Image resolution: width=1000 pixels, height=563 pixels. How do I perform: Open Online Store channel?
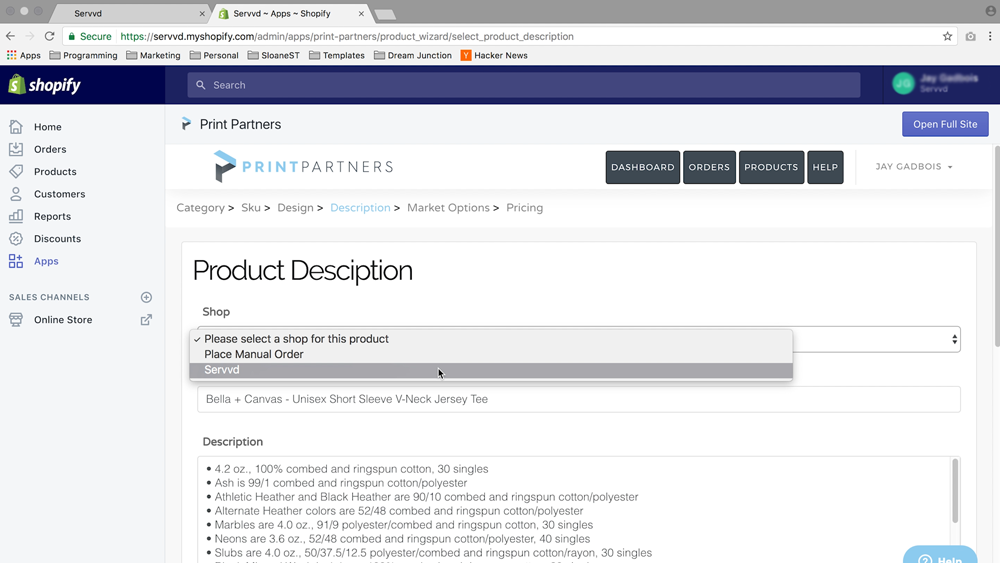(62, 319)
